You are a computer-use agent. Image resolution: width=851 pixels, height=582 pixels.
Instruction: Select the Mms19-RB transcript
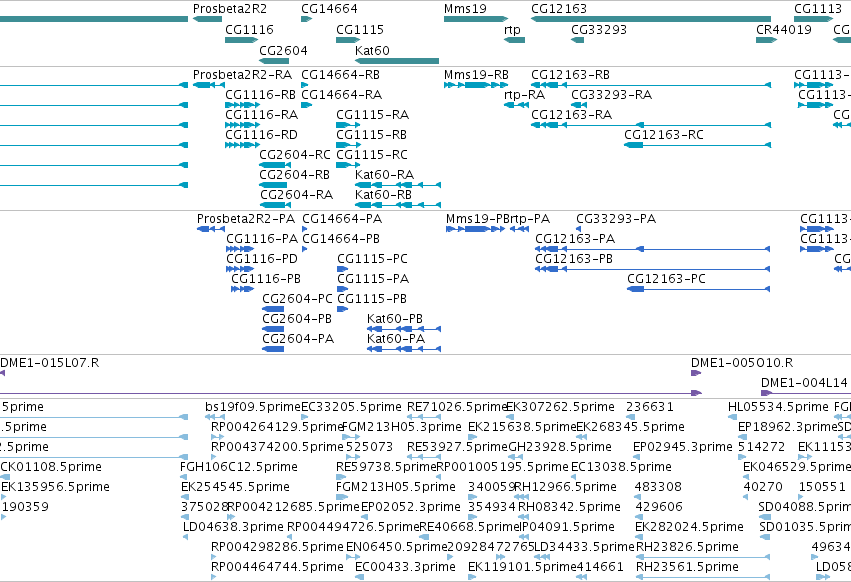point(476,85)
